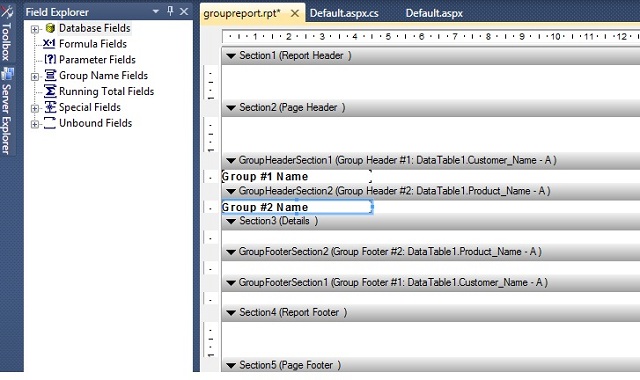Image resolution: width=640 pixels, height=380 pixels.
Task: Click the Section4 (Report Footer) bar
Action: click(431, 313)
